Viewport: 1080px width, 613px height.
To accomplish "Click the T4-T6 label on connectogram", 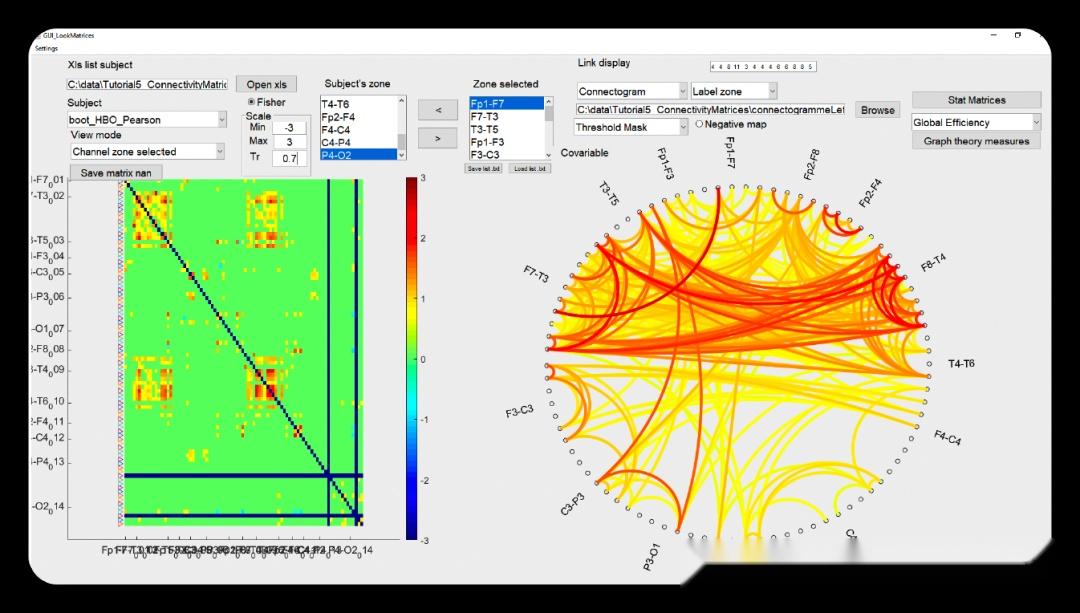I will (x=962, y=364).
